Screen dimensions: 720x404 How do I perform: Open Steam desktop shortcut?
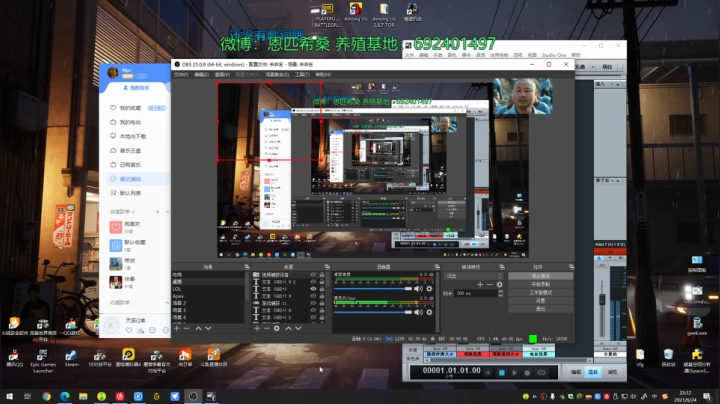click(x=71, y=358)
